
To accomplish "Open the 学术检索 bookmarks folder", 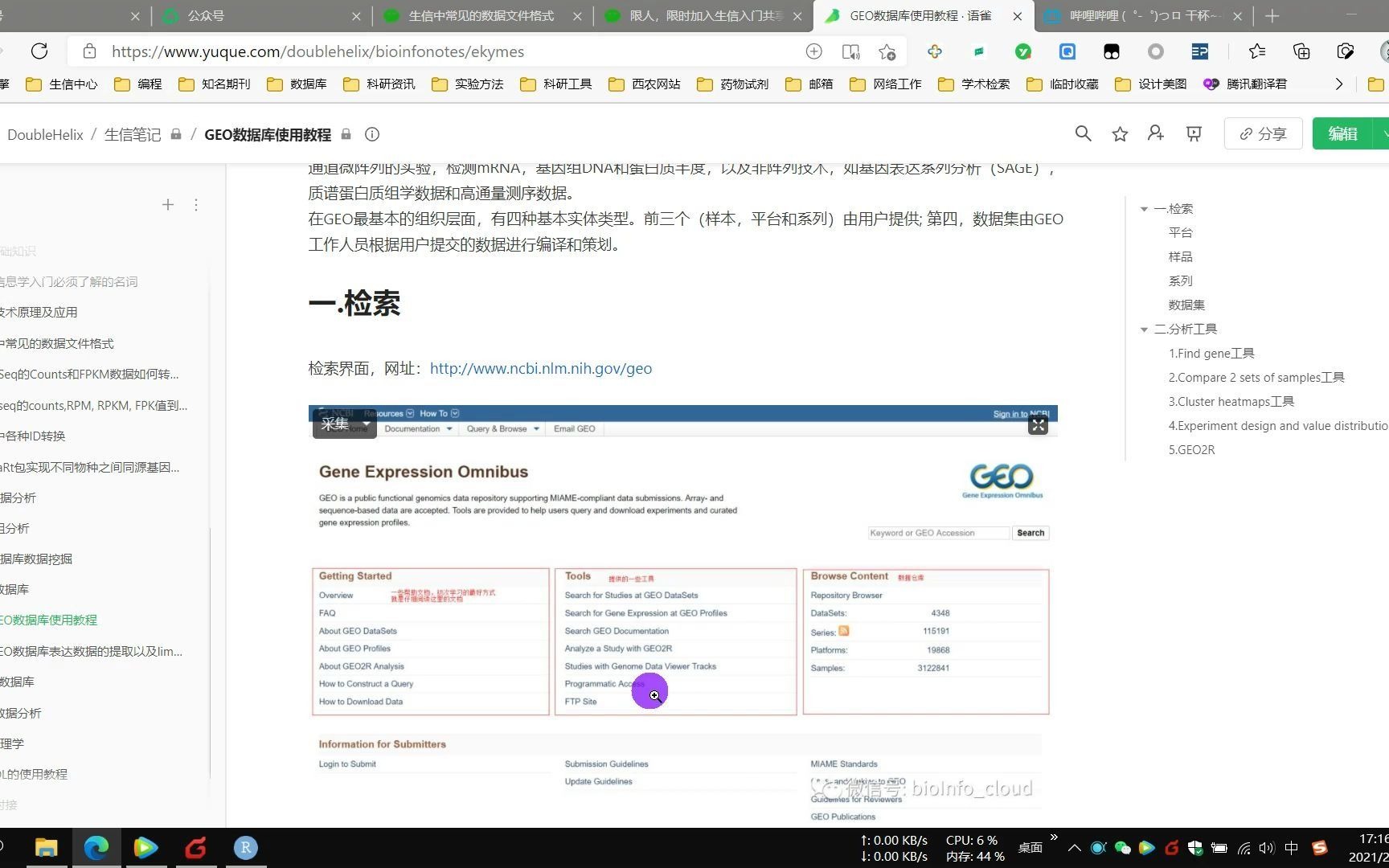I will 974,84.
